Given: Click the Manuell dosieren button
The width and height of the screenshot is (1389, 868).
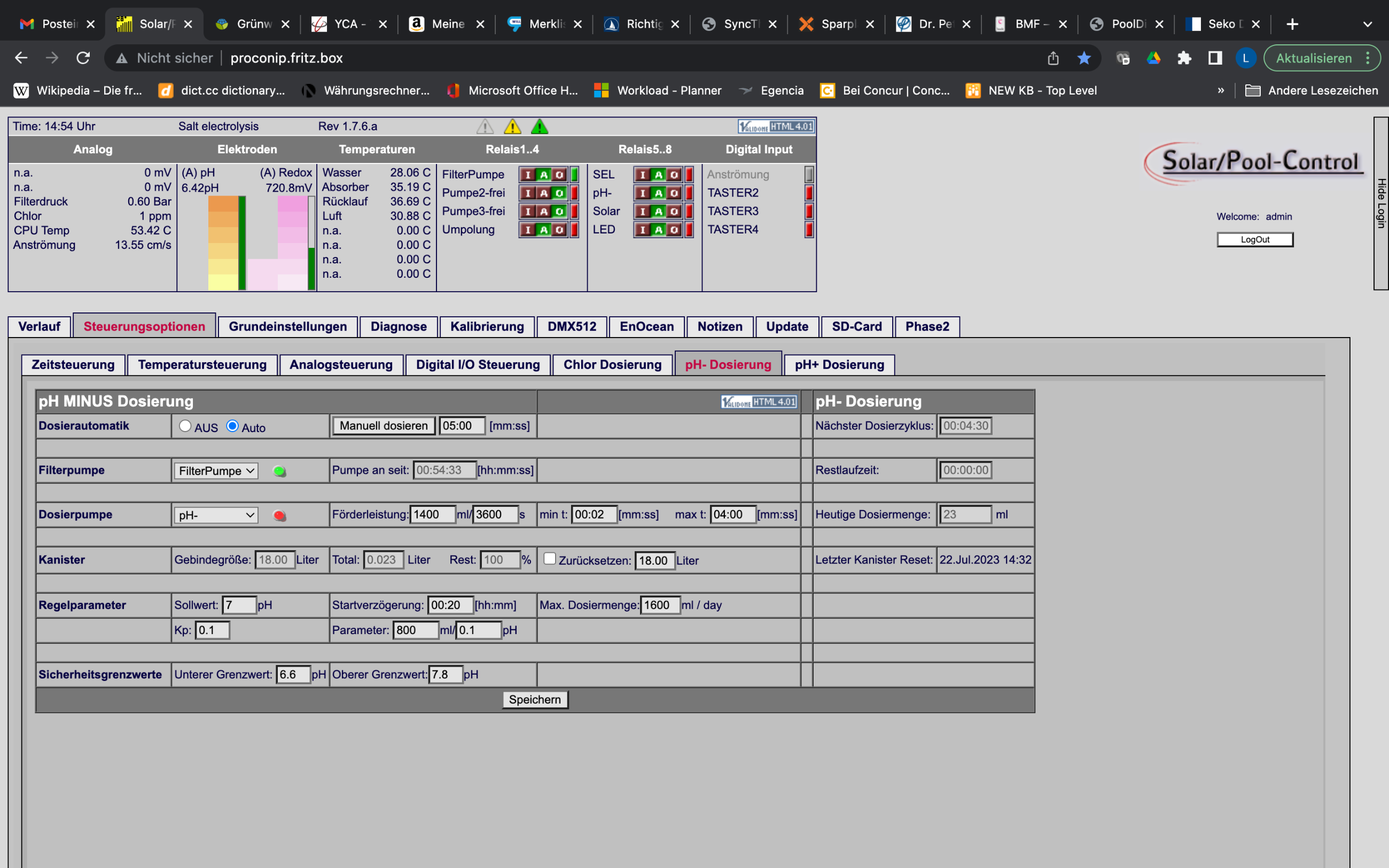Looking at the screenshot, I should (384, 426).
